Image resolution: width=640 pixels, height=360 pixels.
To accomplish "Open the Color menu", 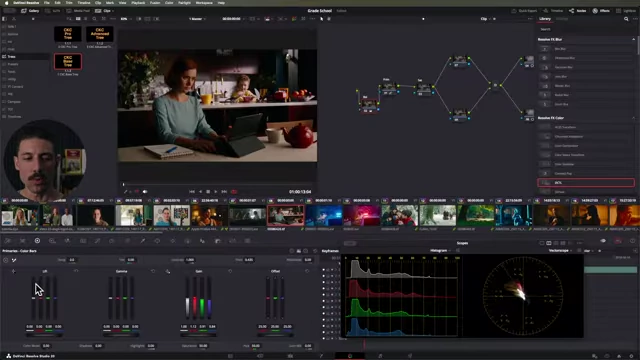I will pyautogui.click(x=169, y=2).
